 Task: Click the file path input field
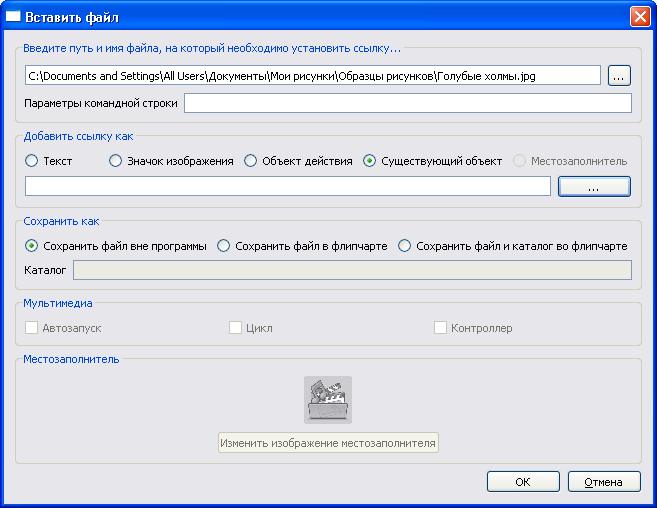pos(313,76)
